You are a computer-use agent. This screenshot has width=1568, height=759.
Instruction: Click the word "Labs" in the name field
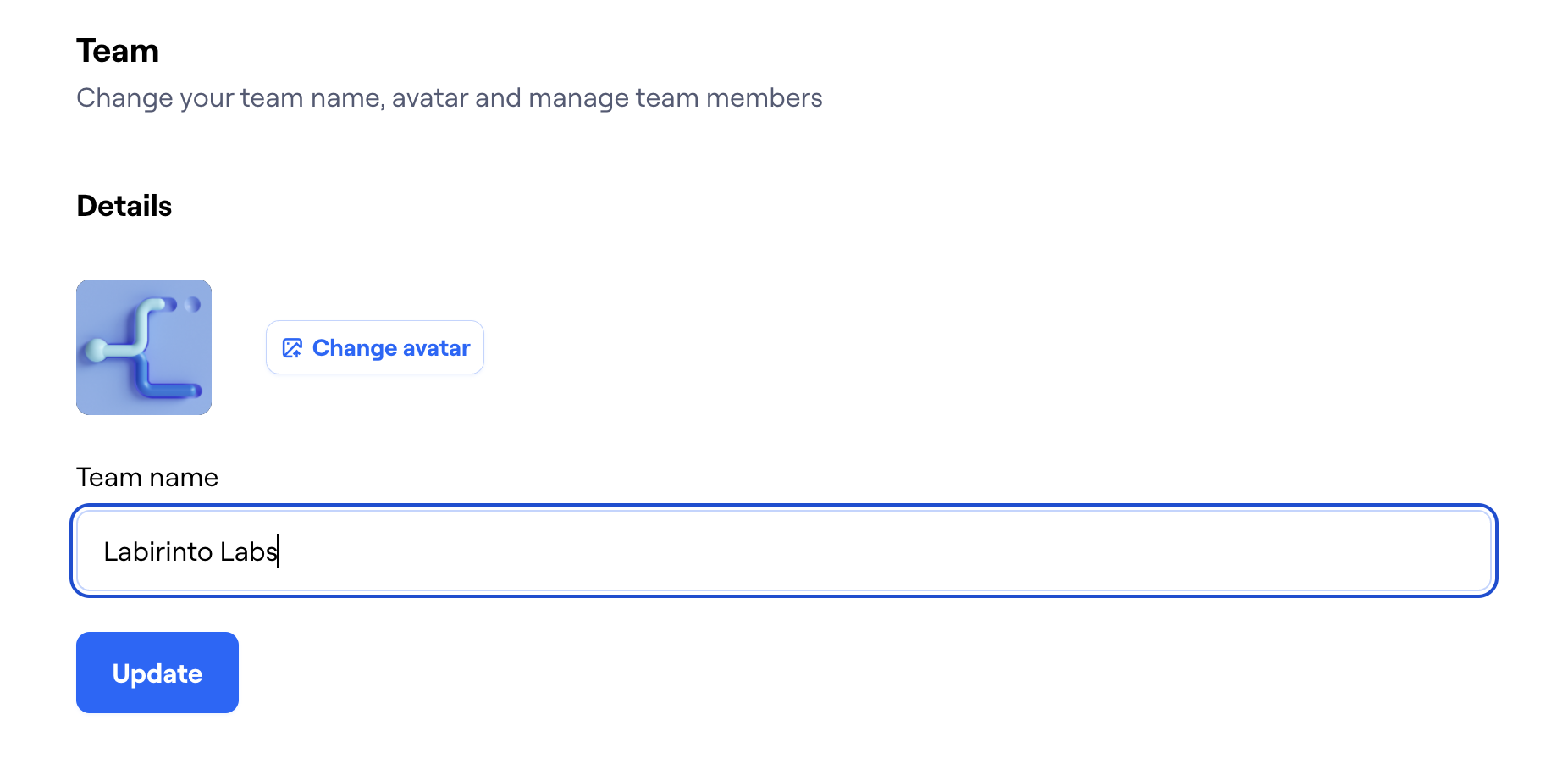coord(248,551)
